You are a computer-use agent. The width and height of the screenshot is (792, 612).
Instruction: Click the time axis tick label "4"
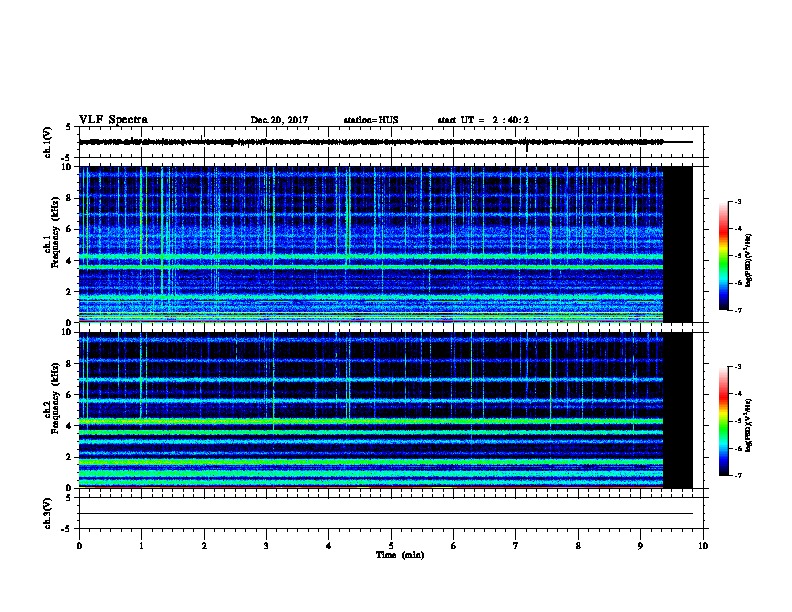328,546
